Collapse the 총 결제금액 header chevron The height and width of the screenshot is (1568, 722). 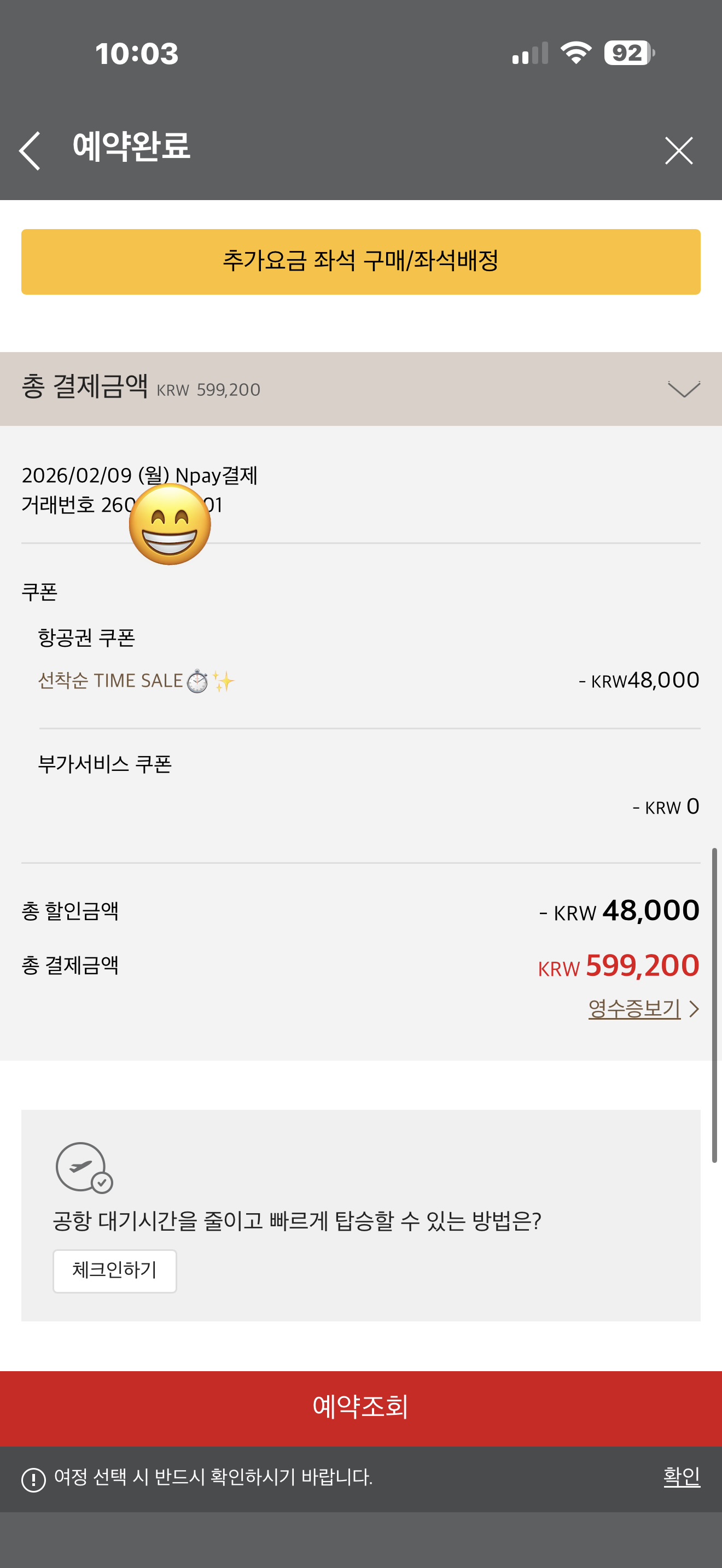pyautogui.click(x=683, y=389)
